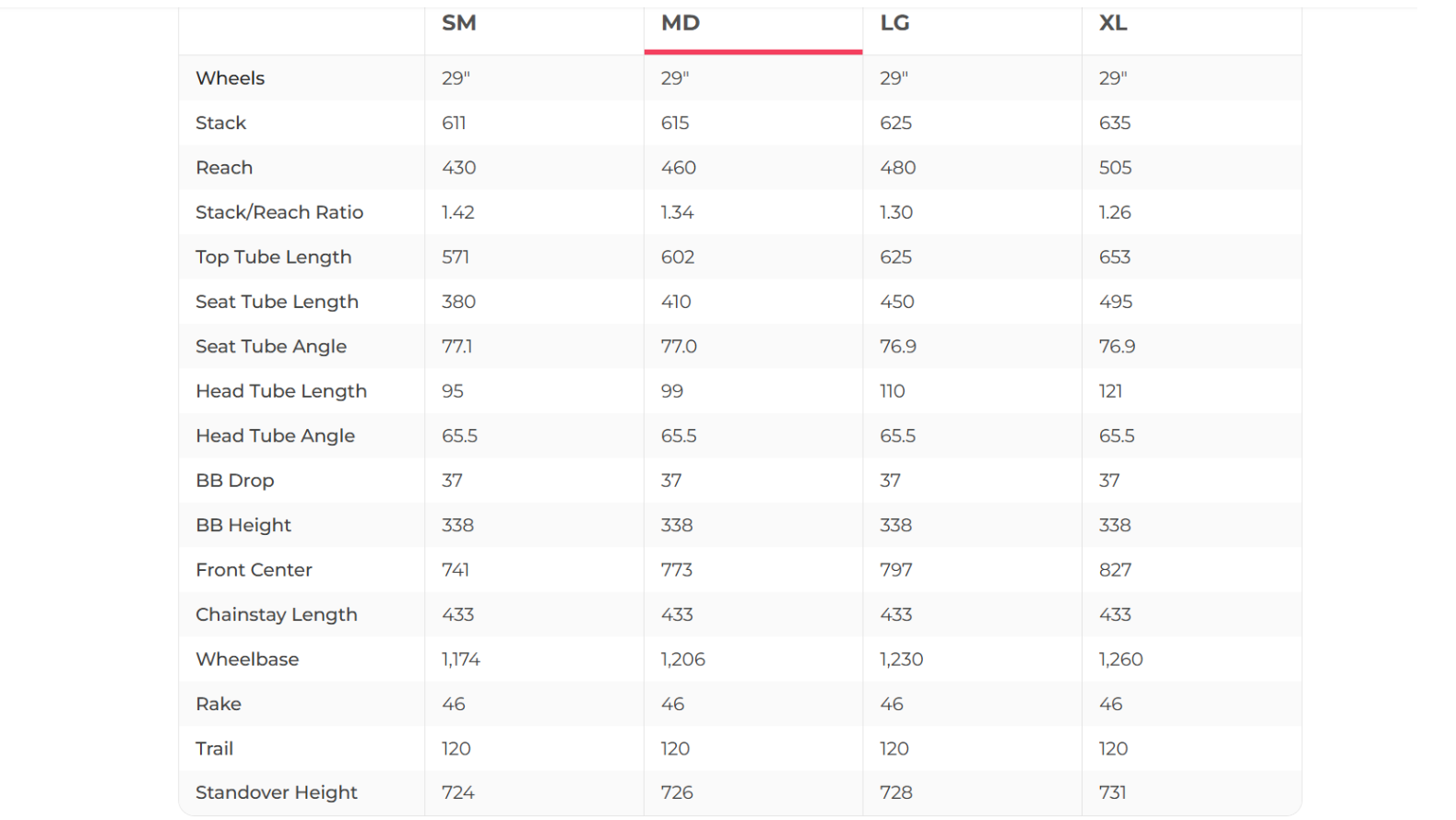Click the Stack/Reach Ratio row label
The width and height of the screenshot is (1456, 820).
point(279,212)
